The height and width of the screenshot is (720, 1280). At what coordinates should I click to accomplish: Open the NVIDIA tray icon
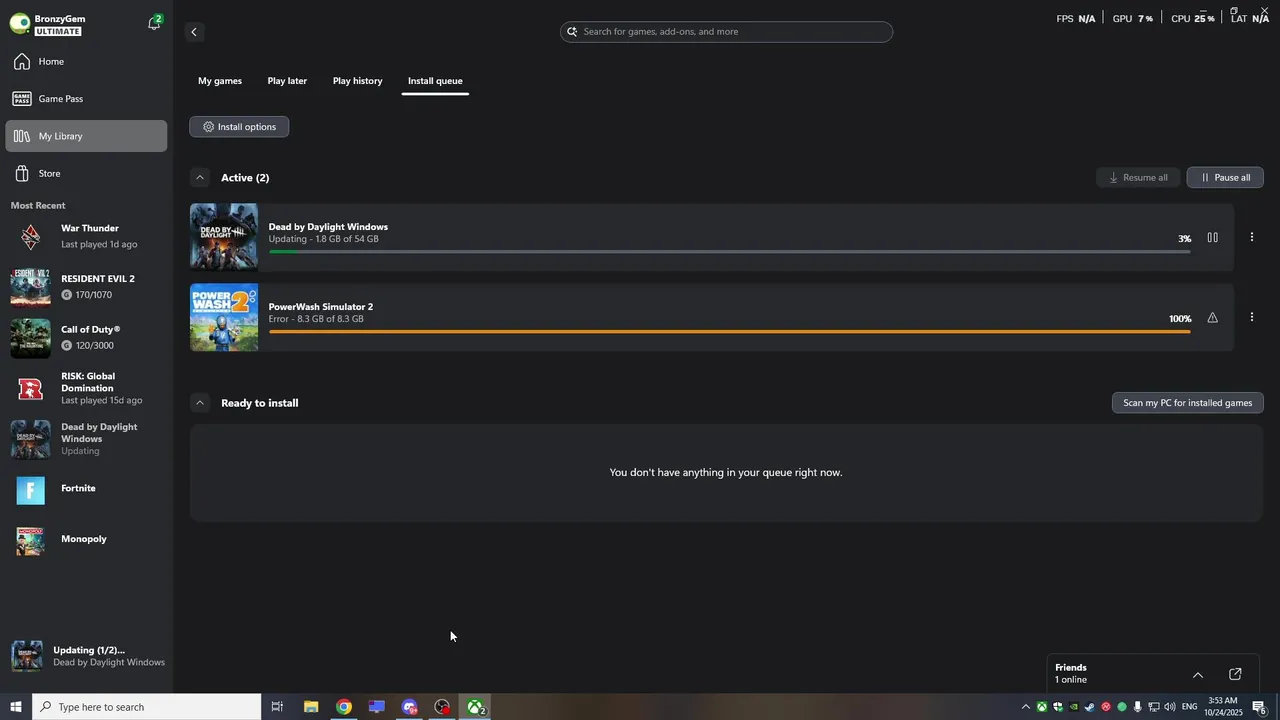(x=1074, y=707)
